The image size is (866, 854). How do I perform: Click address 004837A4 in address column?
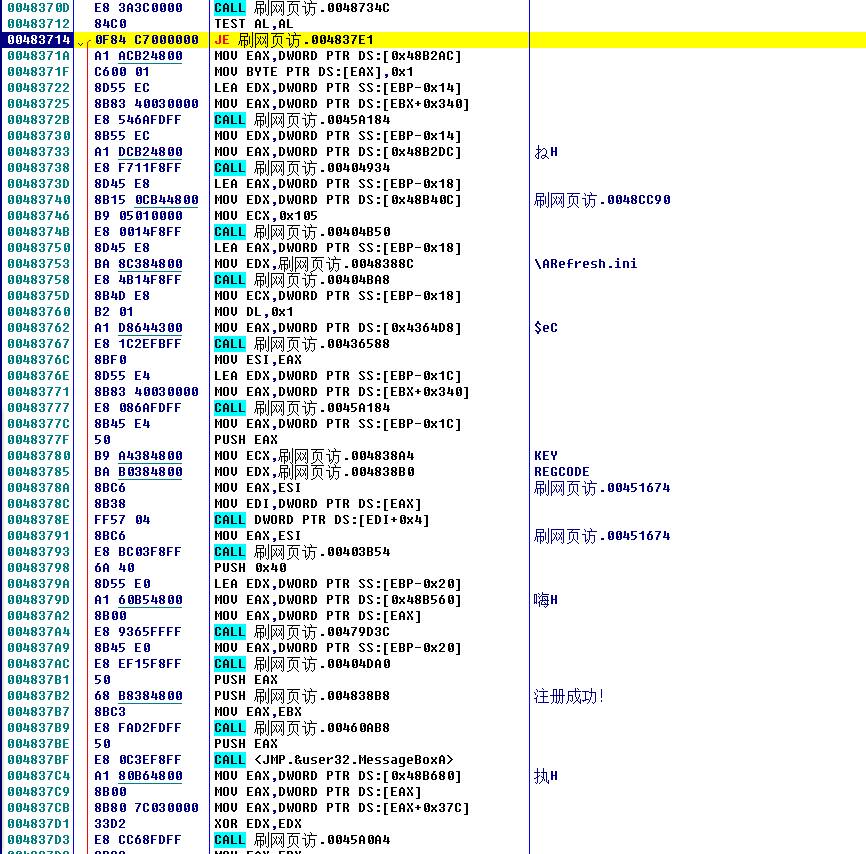[x=39, y=632]
